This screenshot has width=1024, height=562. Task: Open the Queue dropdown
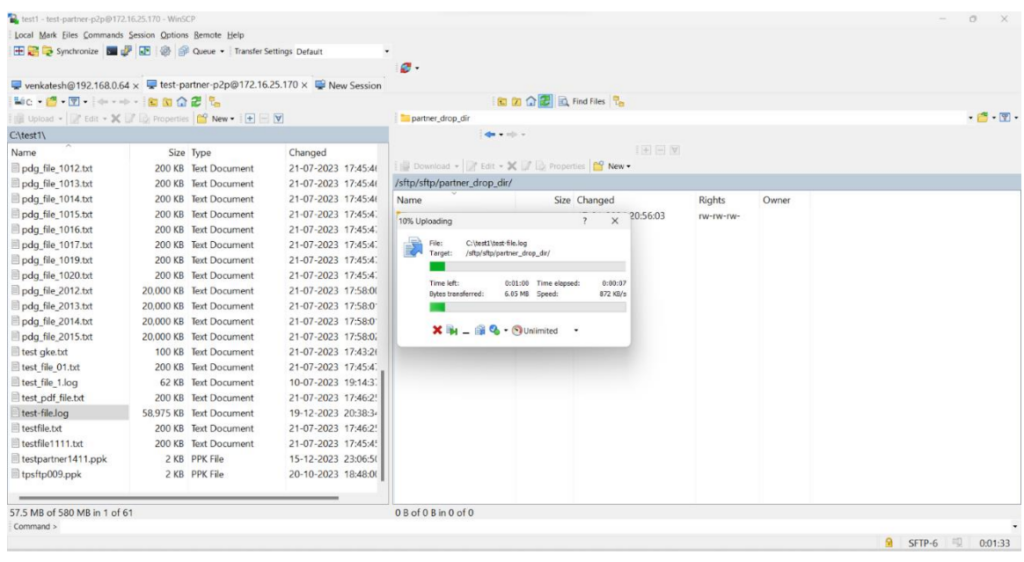click(204, 51)
